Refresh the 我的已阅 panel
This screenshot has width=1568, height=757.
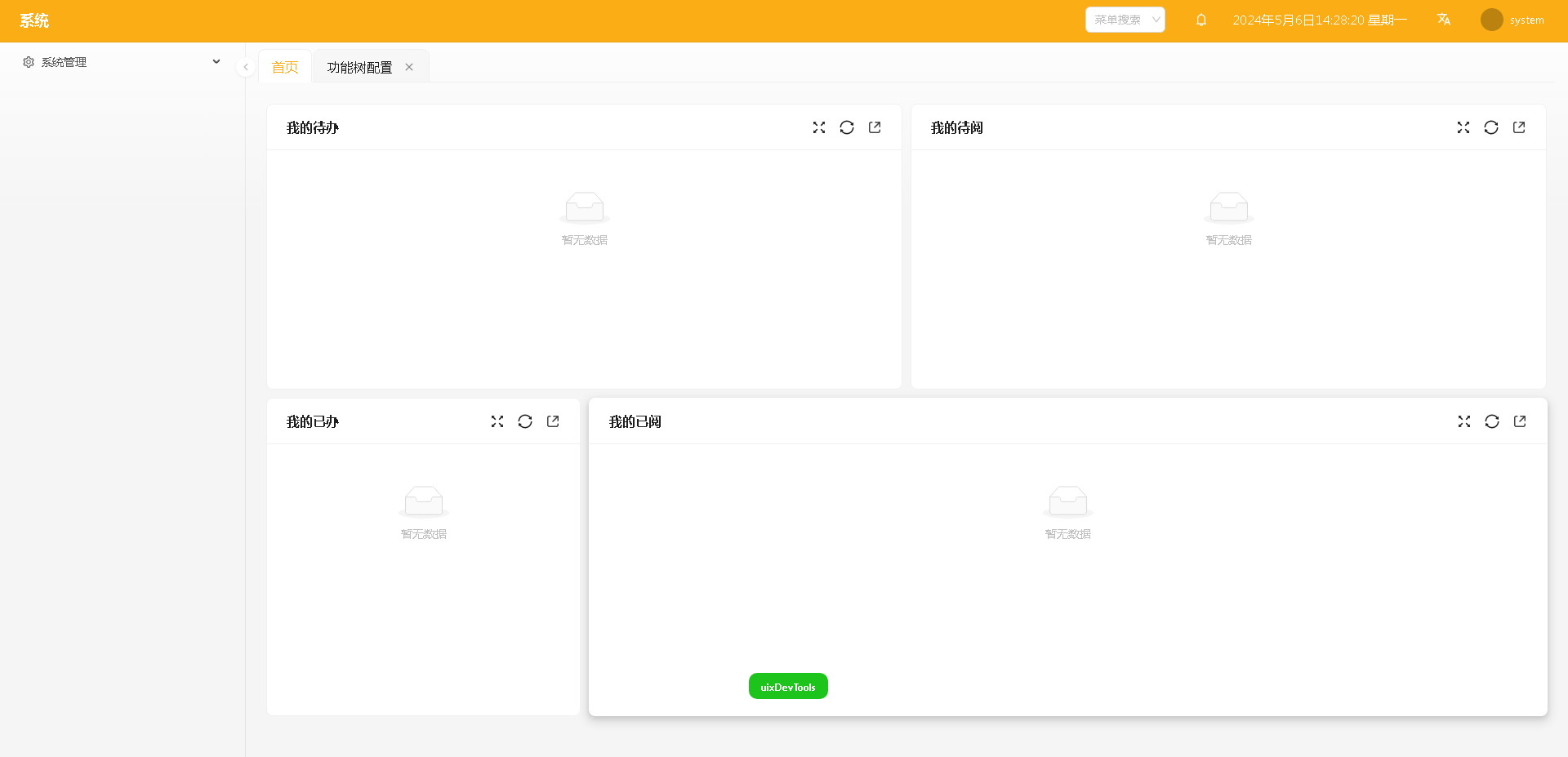click(1492, 421)
